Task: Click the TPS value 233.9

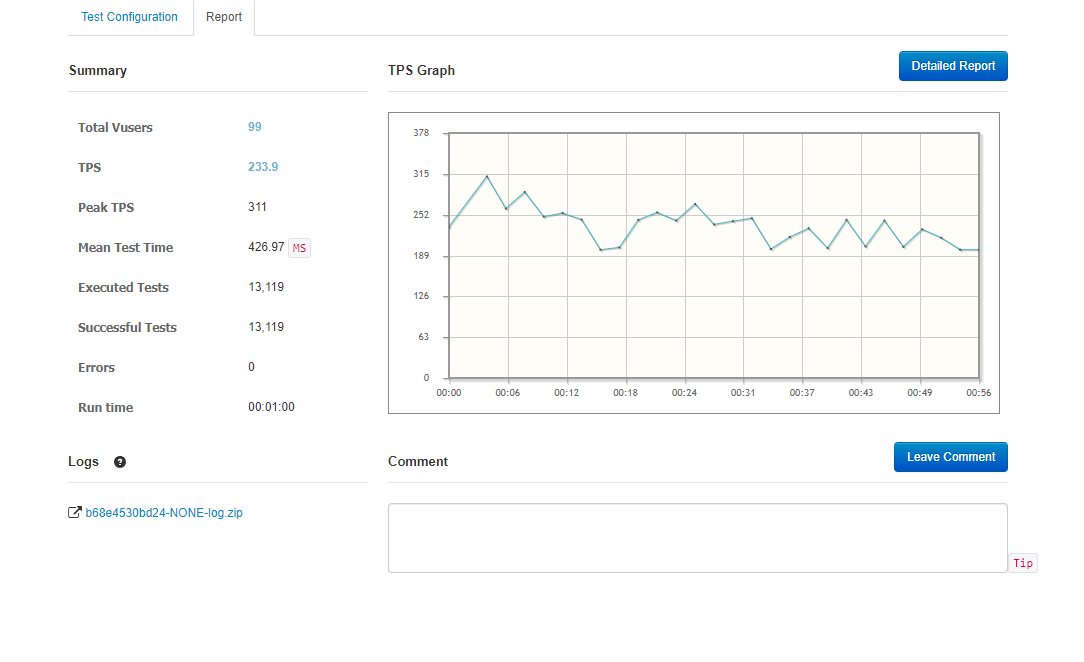Action: pyautogui.click(x=263, y=167)
